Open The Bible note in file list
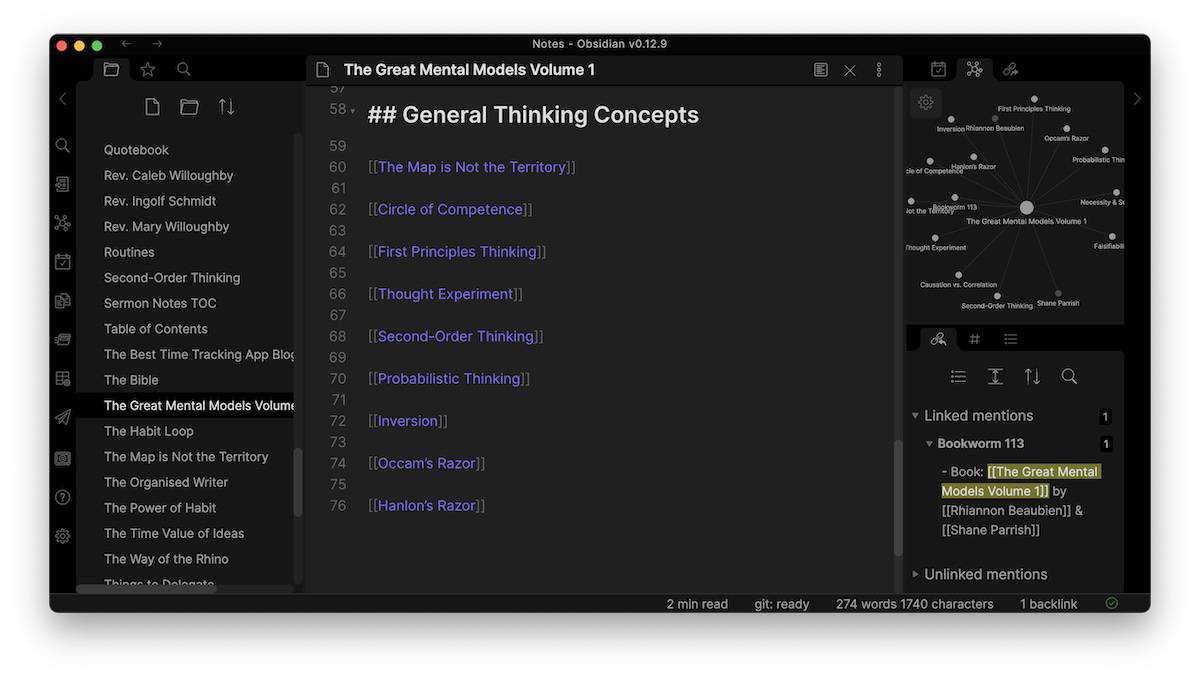Viewport: 1200px width, 678px height. pyautogui.click(x=131, y=380)
